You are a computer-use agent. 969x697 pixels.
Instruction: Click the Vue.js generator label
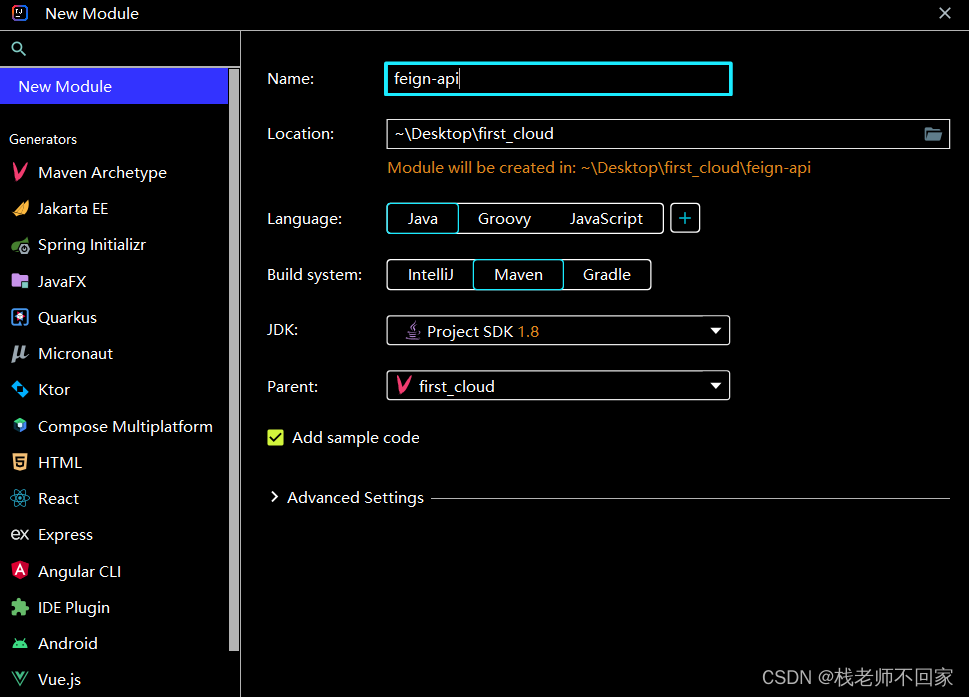point(59,680)
